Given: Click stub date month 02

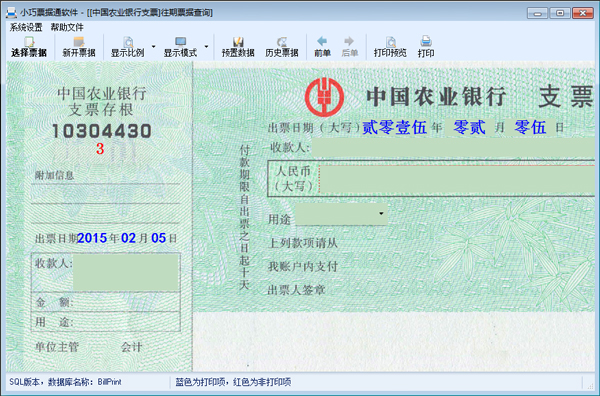Looking at the screenshot, I should pos(129,238).
